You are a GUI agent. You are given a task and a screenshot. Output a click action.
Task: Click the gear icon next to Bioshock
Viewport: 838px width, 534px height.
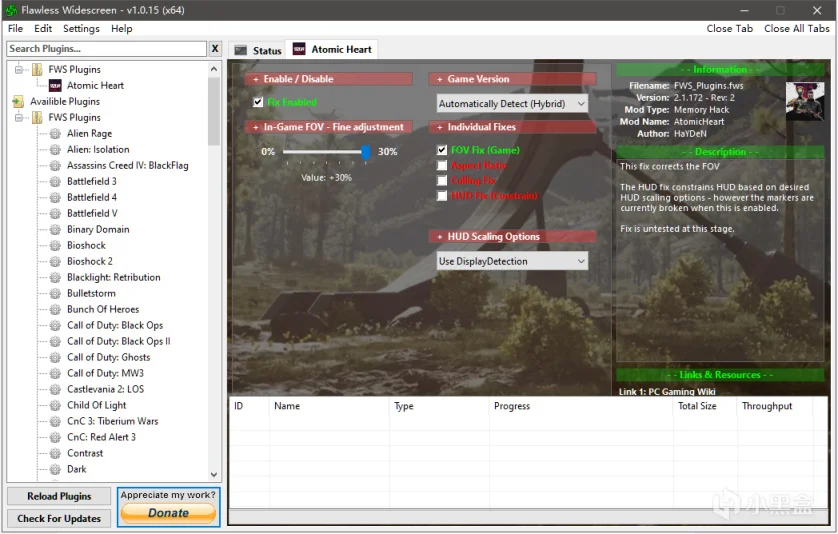55,246
